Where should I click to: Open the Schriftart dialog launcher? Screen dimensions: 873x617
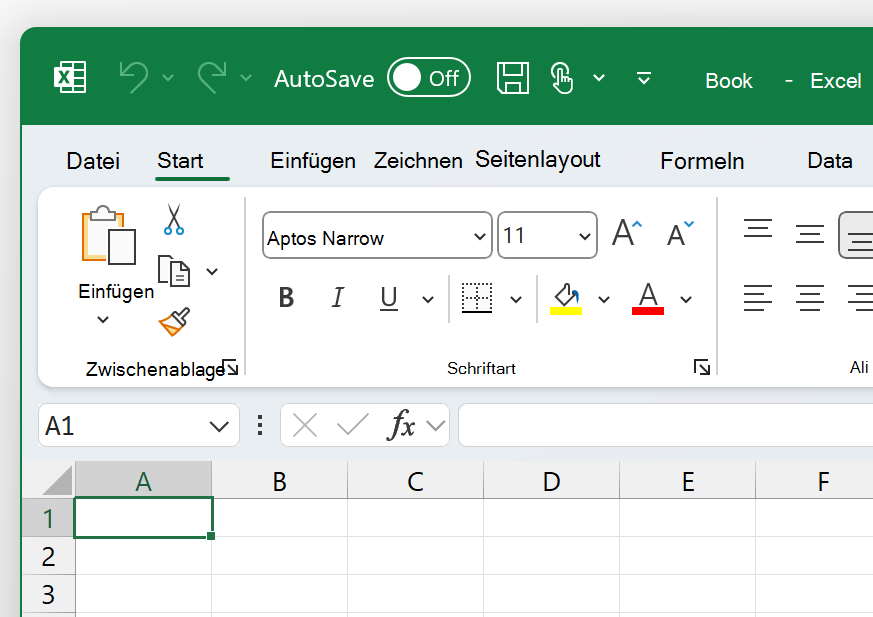click(702, 367)
